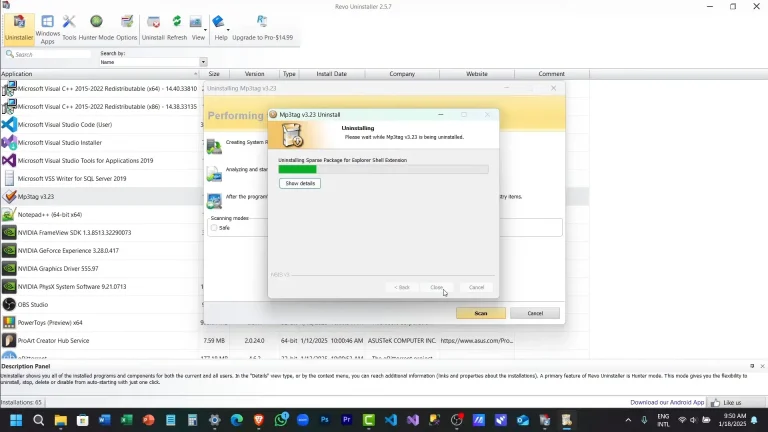Activate Hunter Mode
Screen dimensions: 768x432
click(x=96, y=28)
